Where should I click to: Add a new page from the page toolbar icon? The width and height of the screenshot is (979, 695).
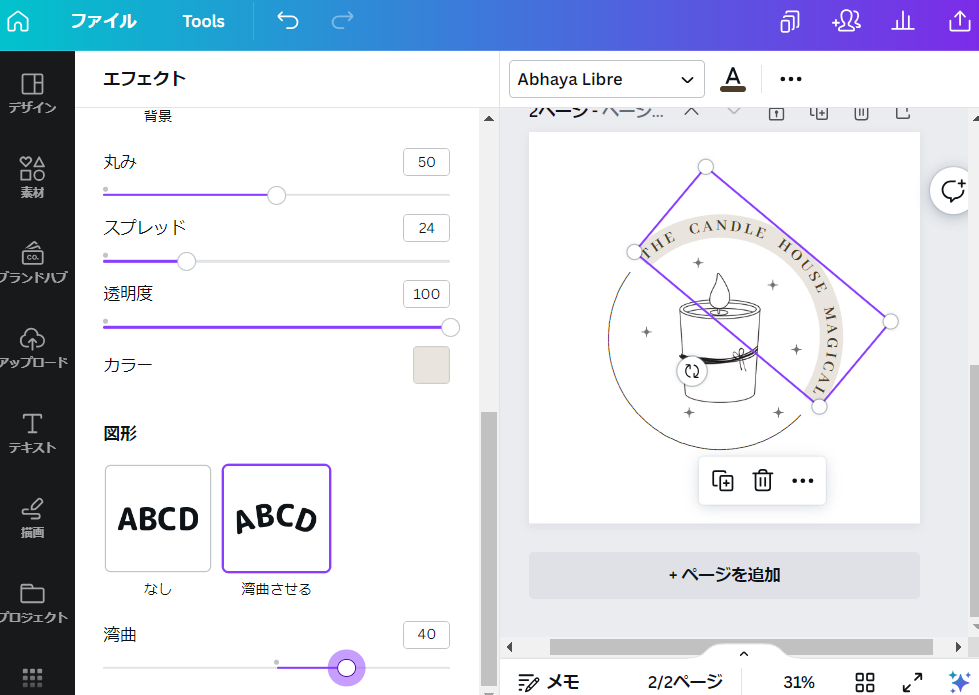903,113
